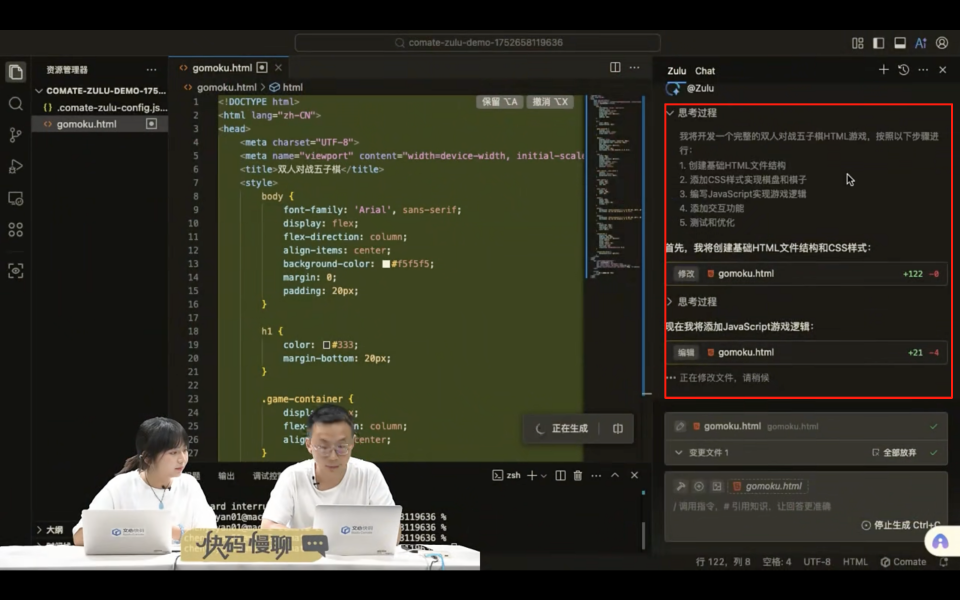Image resolution: width=960 pixels, height=600 pixels.
Task: Open the 资源管理器 more actions menu
Action: point(151,70)
